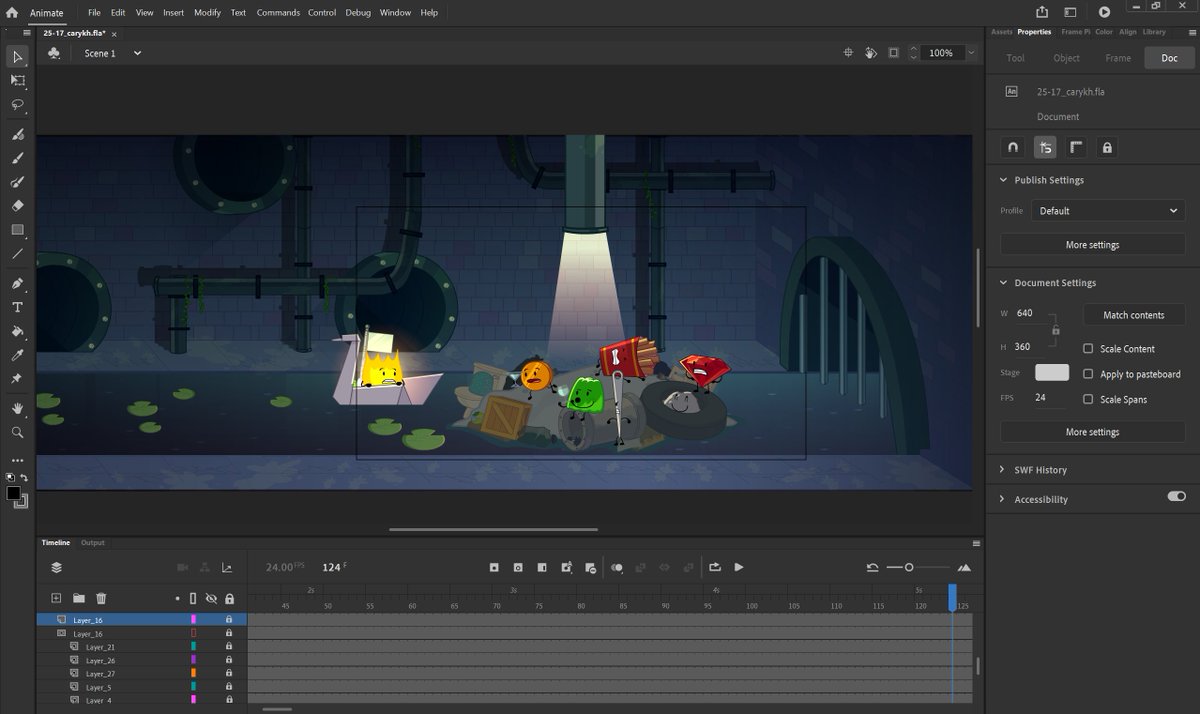Open the Edit Toolbar three-dots menu
1200x714 pixels.
point(17,460)
